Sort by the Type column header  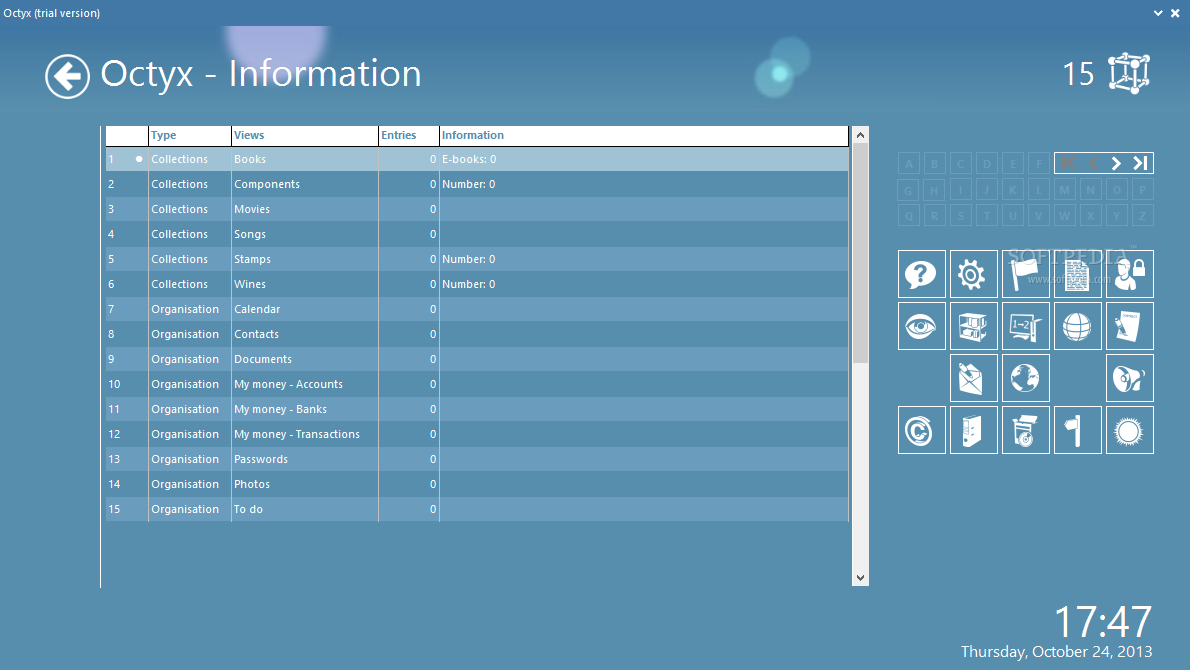pos(190,136)
